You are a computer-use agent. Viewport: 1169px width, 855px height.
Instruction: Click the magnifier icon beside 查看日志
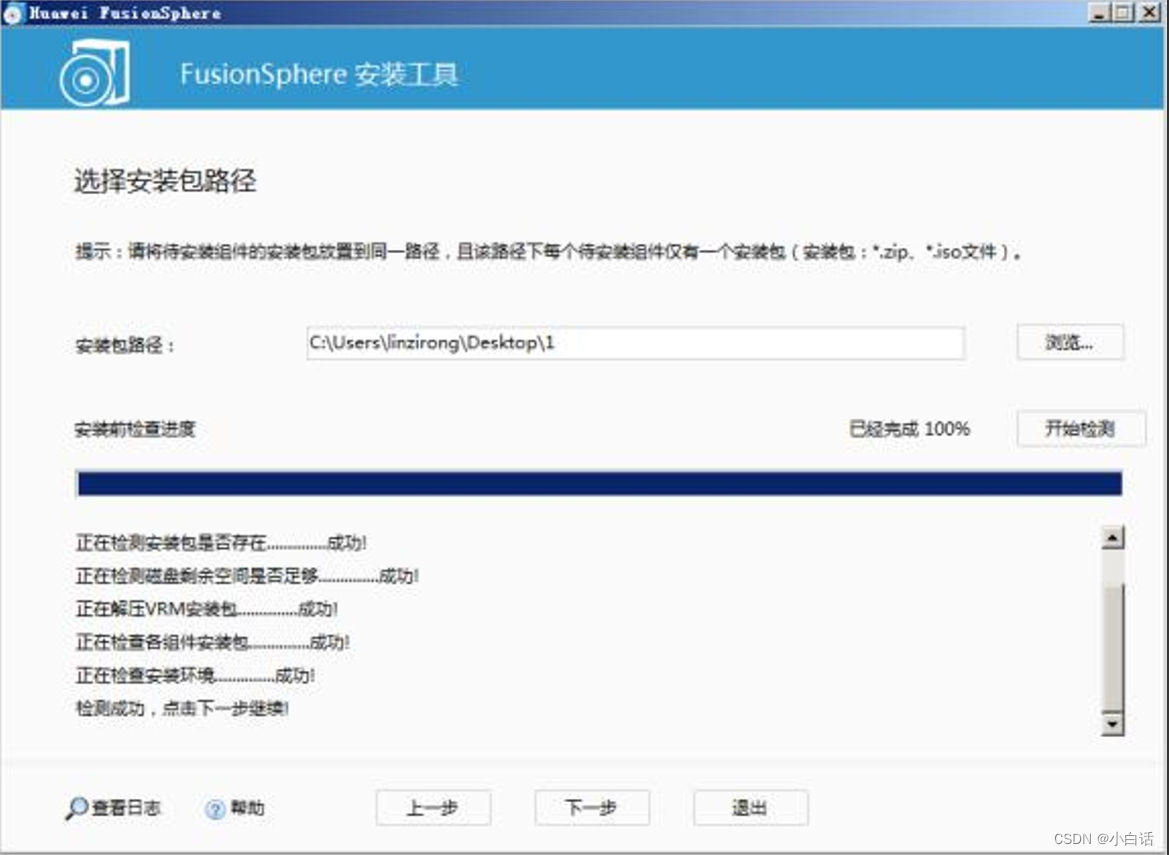[x=76, y=808]
